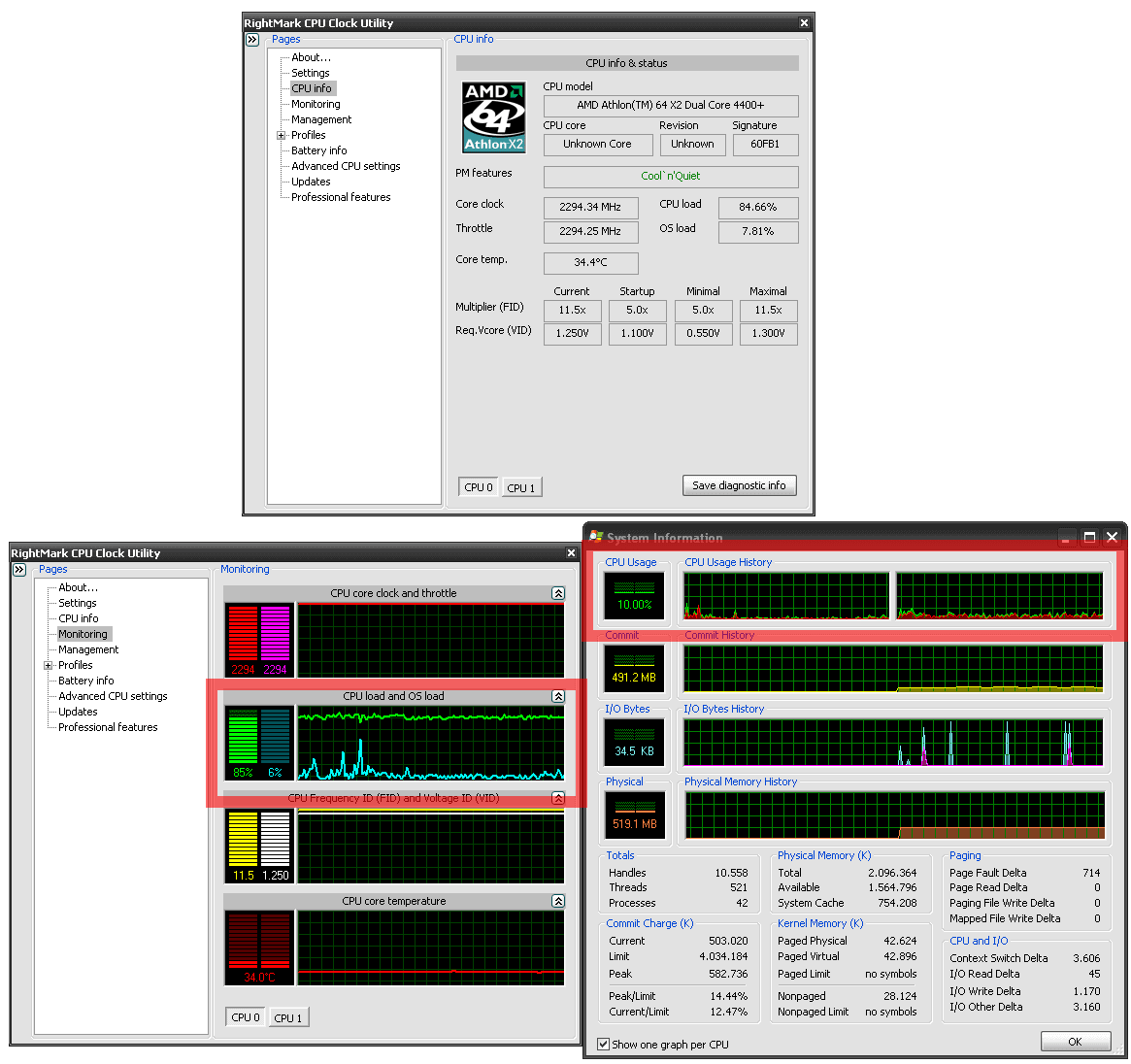
Task: Collapse the Pages panel in CPU info window
Action: [x=252, y=40]
